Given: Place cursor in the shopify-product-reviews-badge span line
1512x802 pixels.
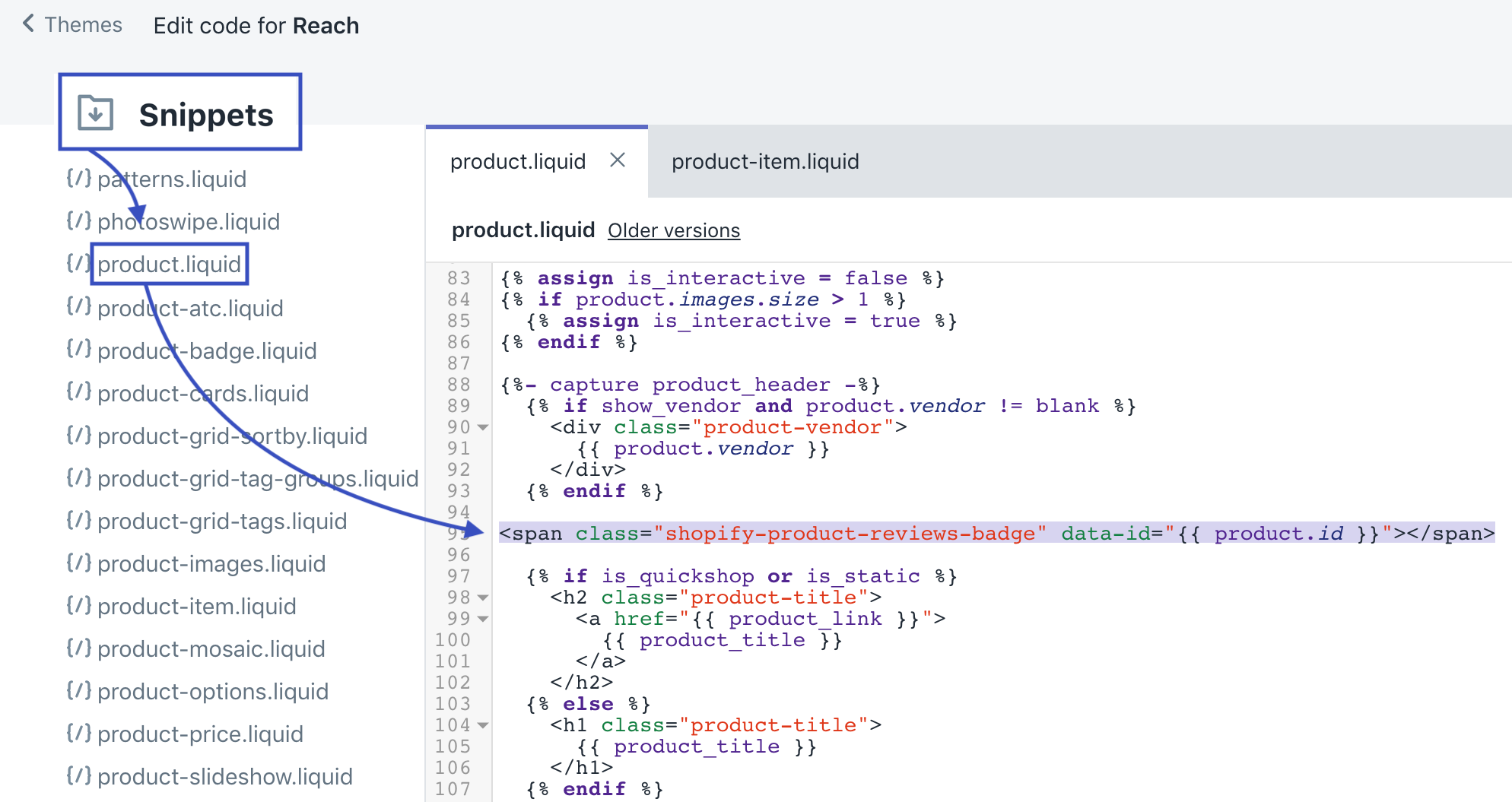Looking at the screenshot, I should [996, 533].
